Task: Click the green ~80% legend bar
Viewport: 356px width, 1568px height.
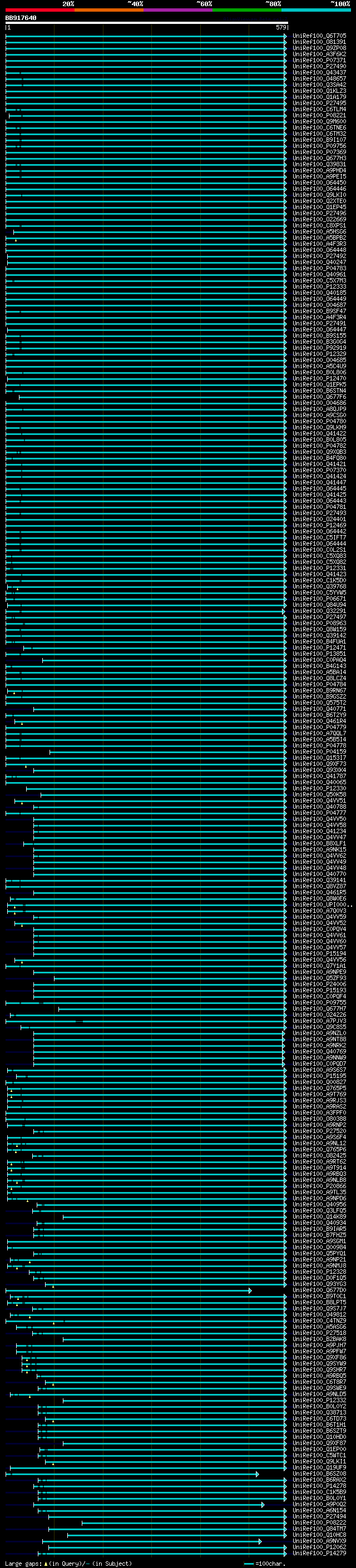Action: pyautogui.click(x=247, y=11)
